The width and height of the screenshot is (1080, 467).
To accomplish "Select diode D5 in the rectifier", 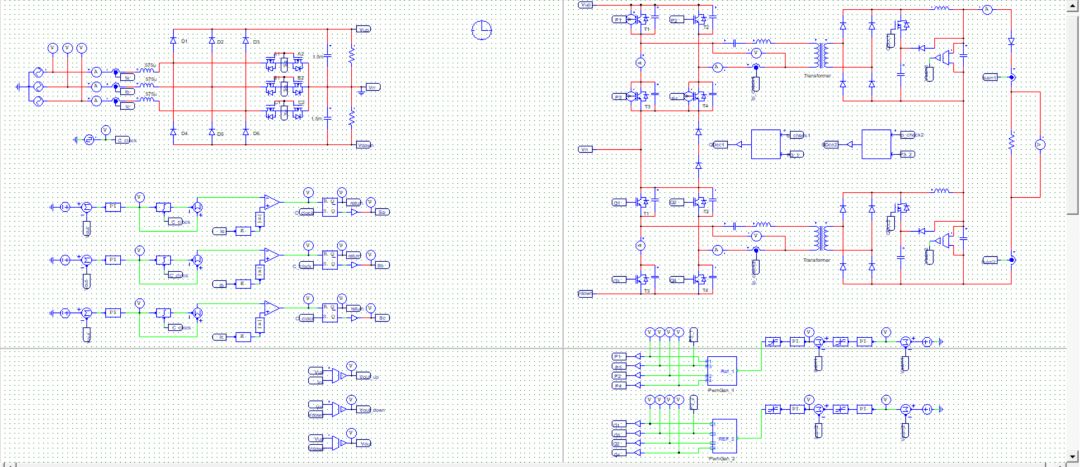I will point(211,132).
